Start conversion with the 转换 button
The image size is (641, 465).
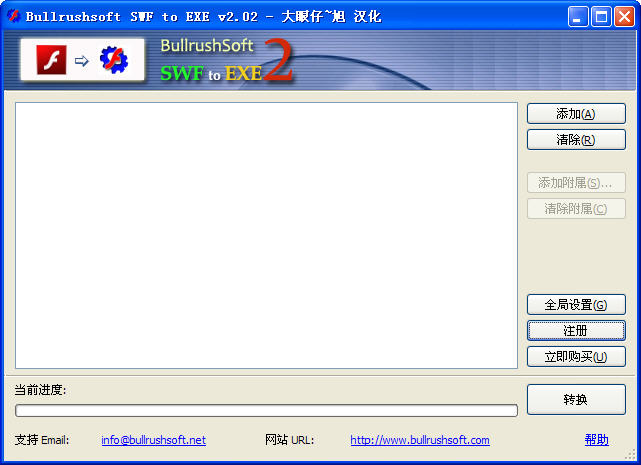tap(576, 399)
